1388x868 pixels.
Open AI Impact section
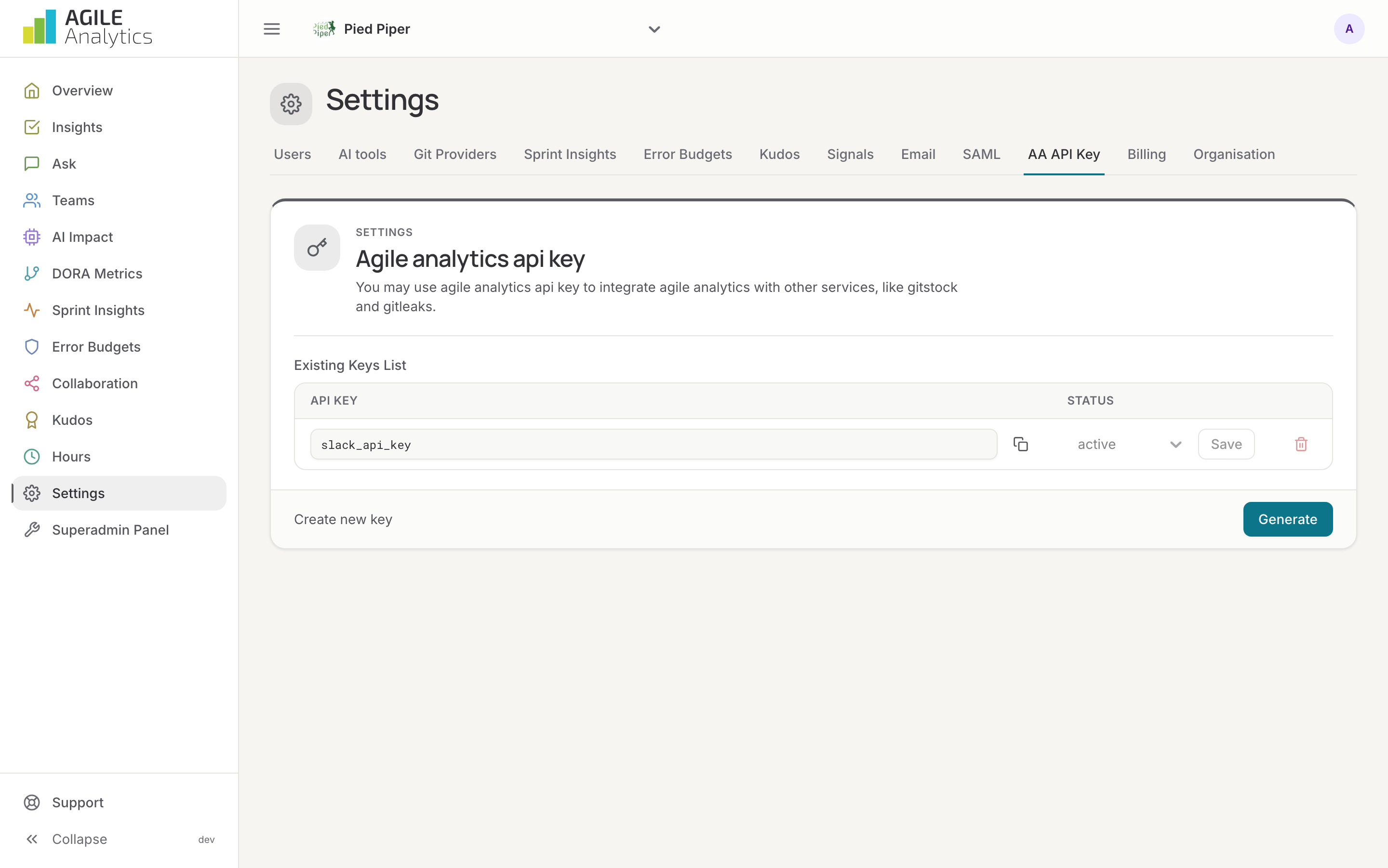pos(119,237)
